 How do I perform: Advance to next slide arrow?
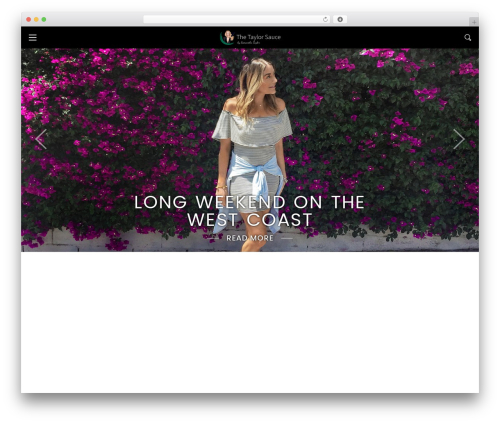pyautogui.click(x=459, y=139)
